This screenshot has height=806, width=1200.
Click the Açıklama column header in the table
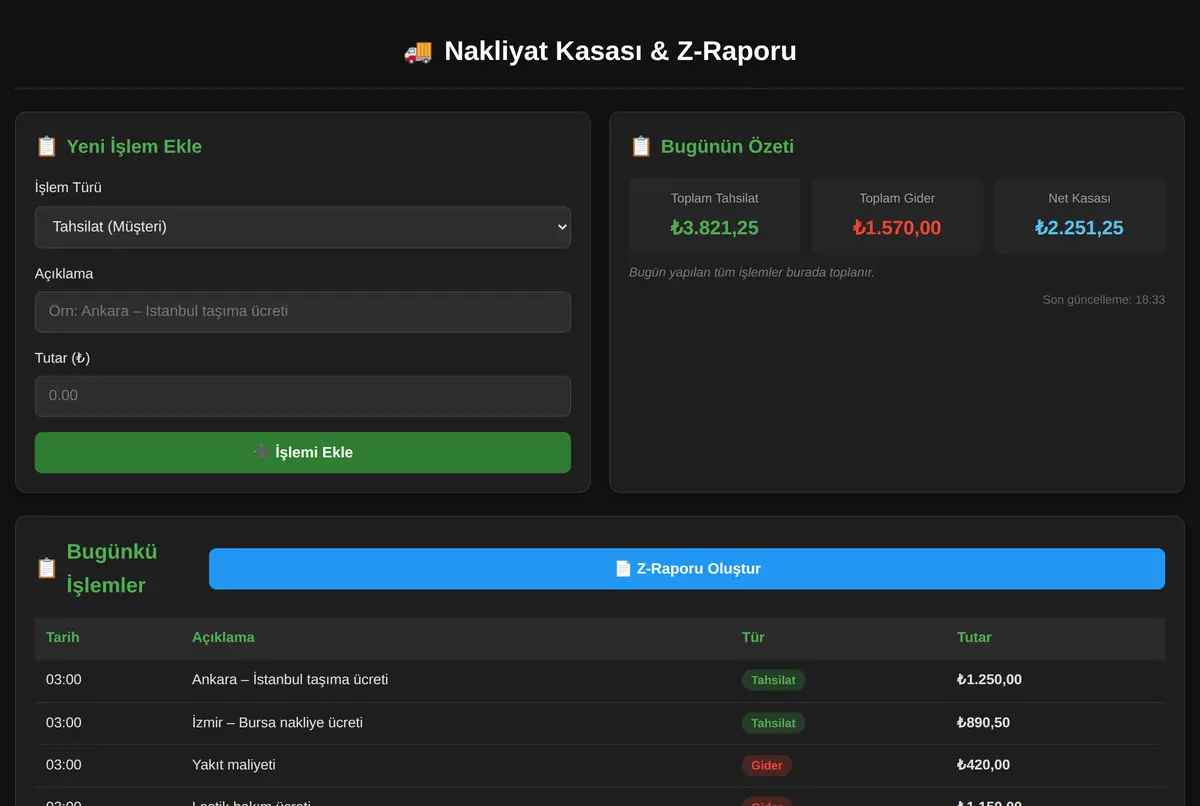click(x=223, y=637)
